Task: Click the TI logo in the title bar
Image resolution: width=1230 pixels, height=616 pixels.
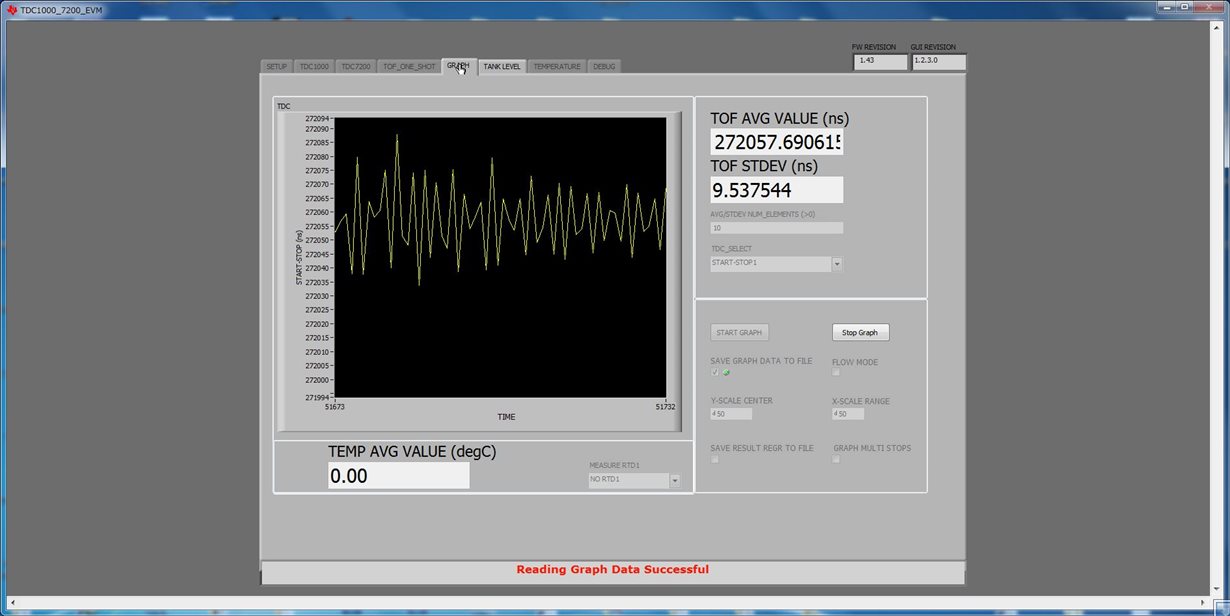Action: point(11,9)
